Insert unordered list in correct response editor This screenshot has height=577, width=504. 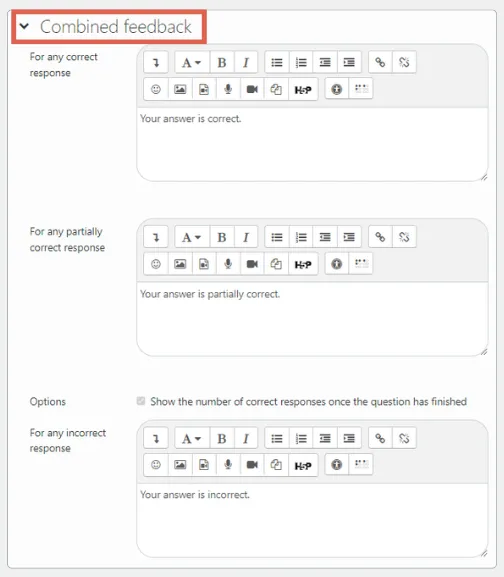(277, 63)
